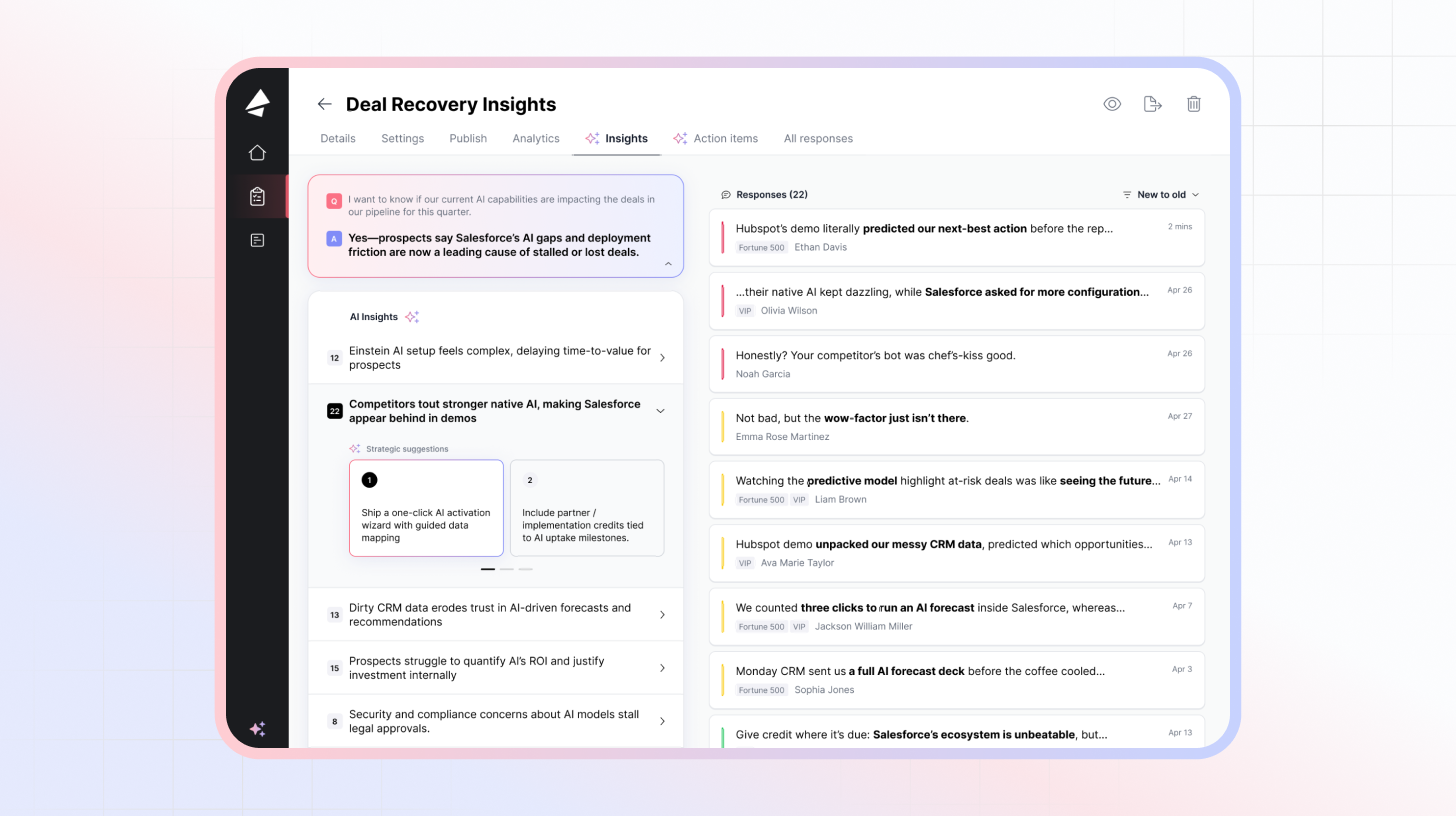
Task: Collapse the Q&A summary card chevron
Action: [x=668, y=264]
